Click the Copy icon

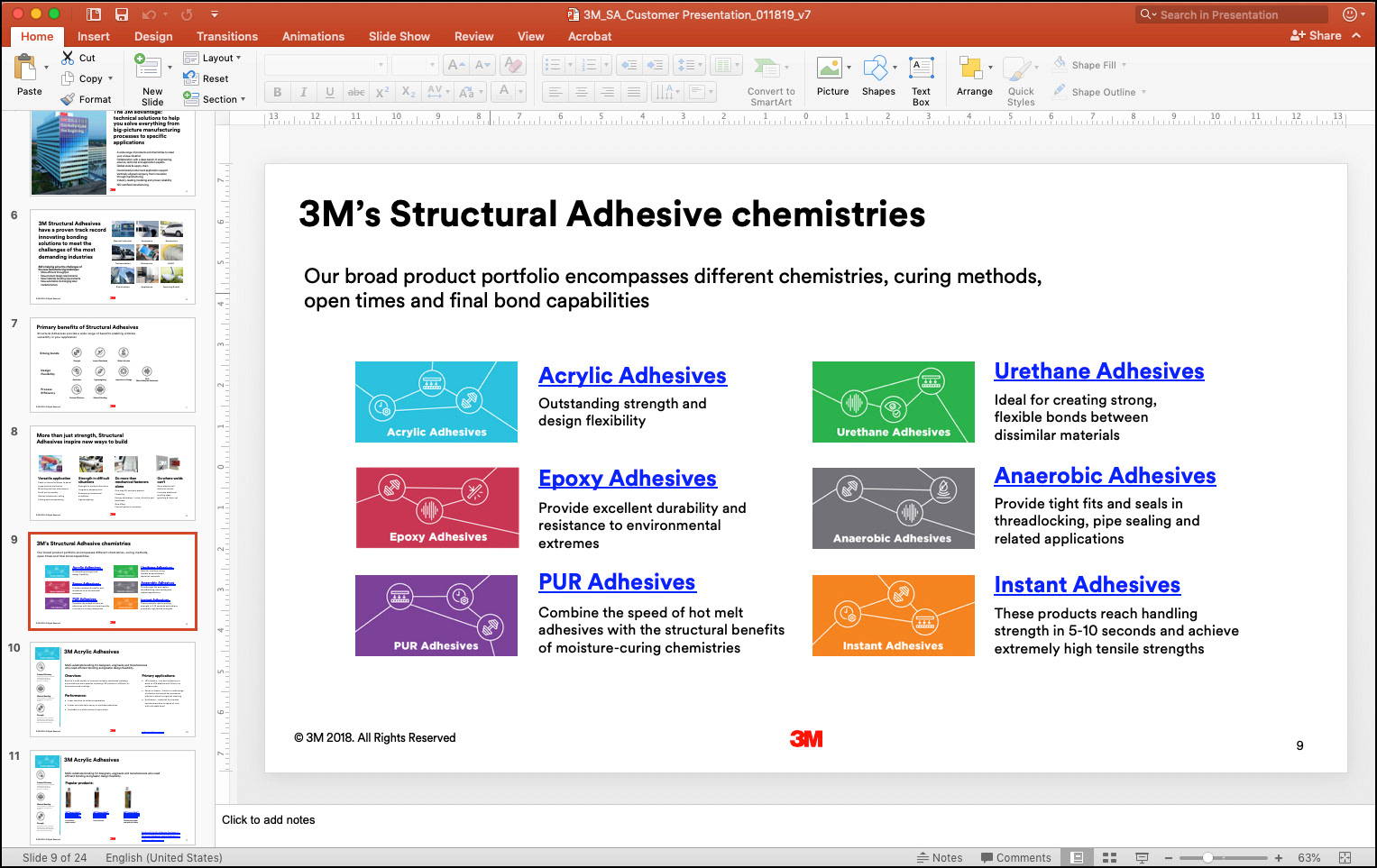[x=68, y=78]
